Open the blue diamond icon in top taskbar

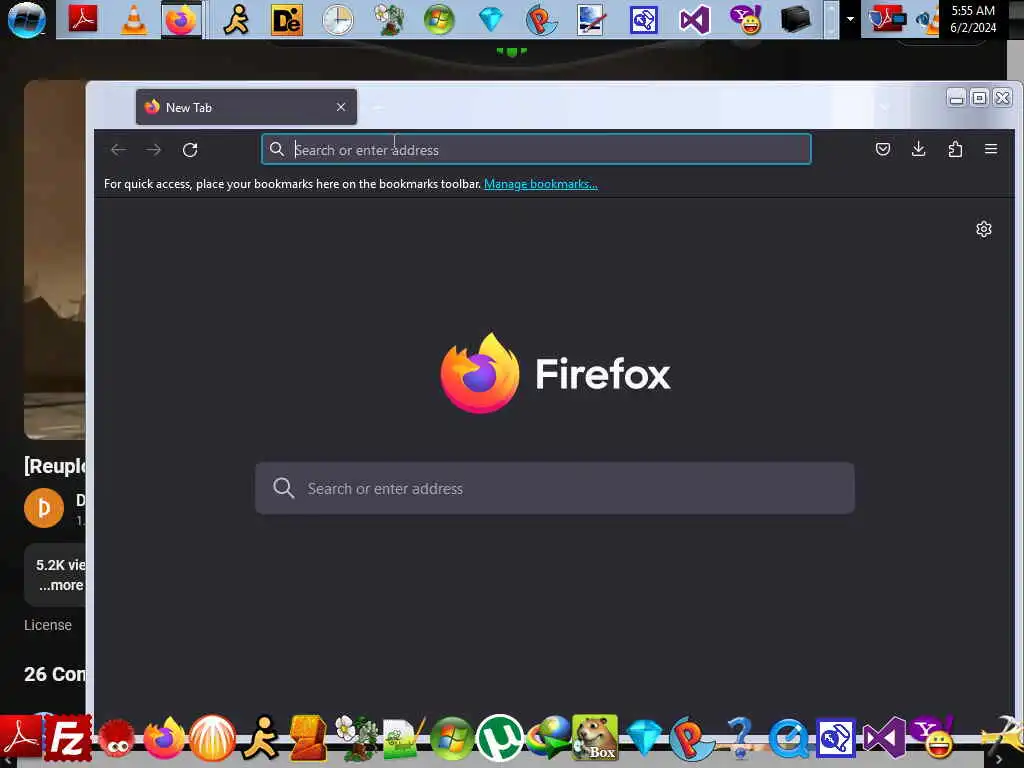pos(490,20)
